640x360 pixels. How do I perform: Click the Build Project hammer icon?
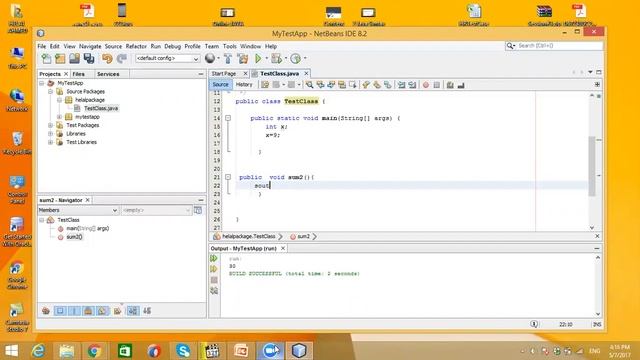(x=228, y=58)
